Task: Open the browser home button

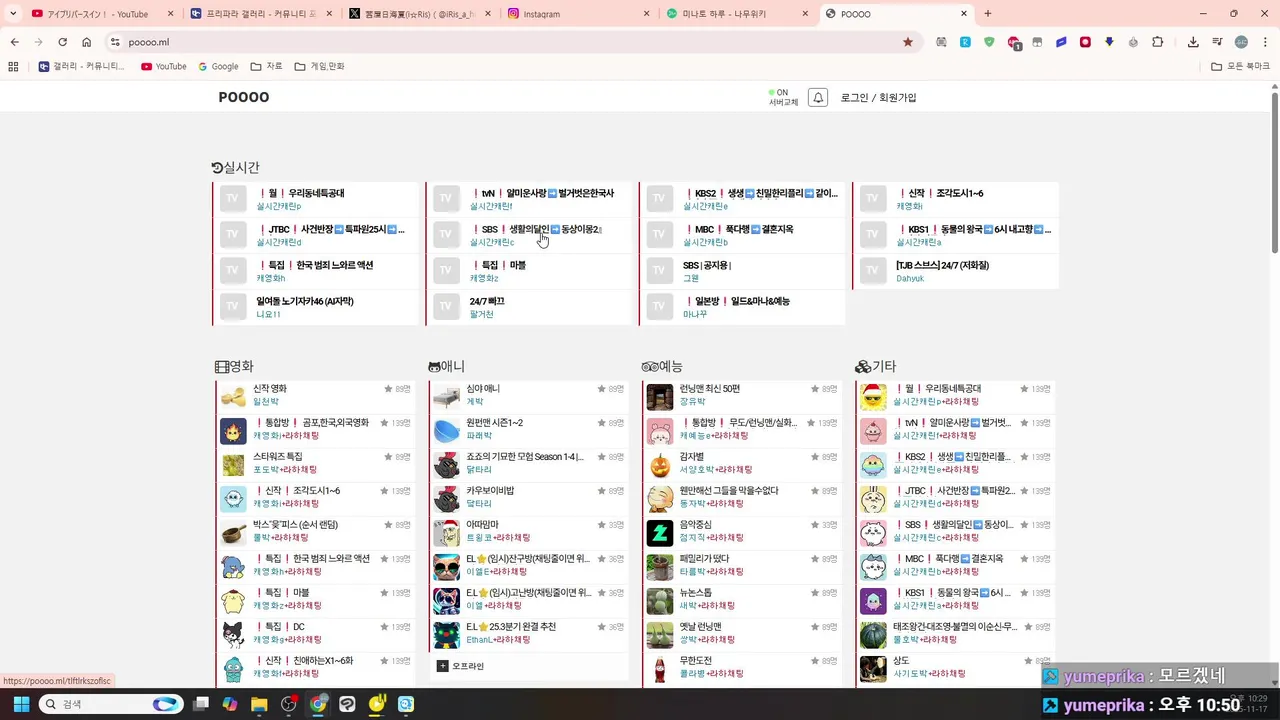Action: click(86, 42)
